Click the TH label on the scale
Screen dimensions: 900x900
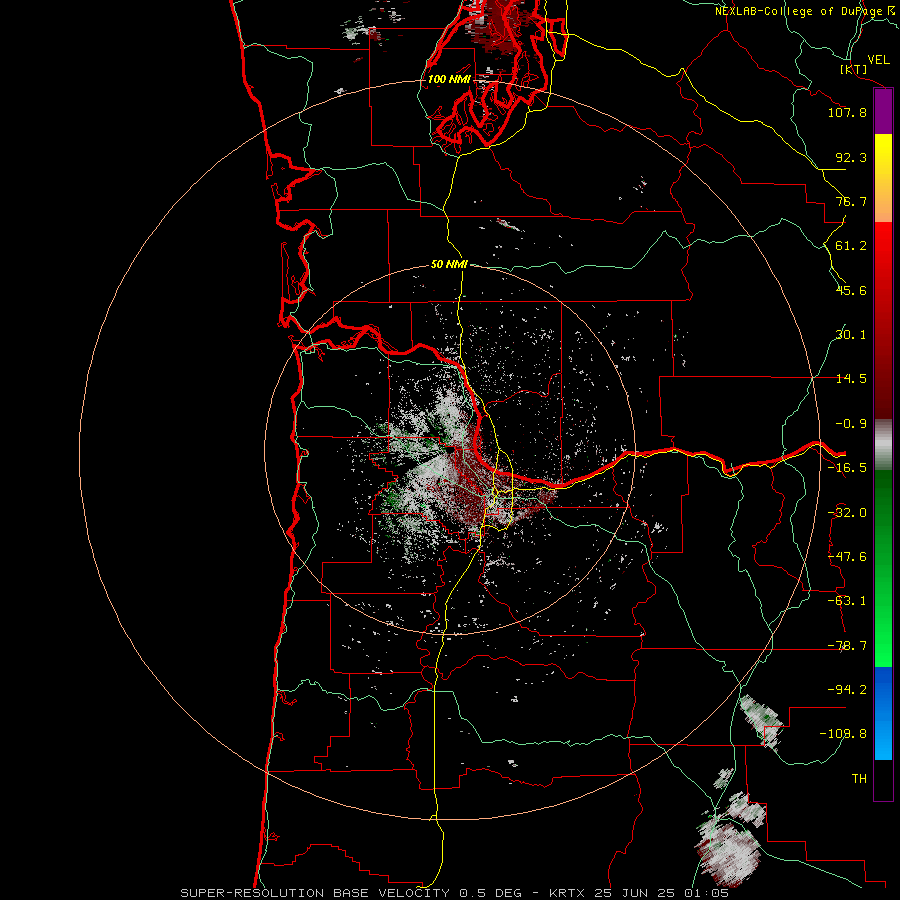coord(859,778)
